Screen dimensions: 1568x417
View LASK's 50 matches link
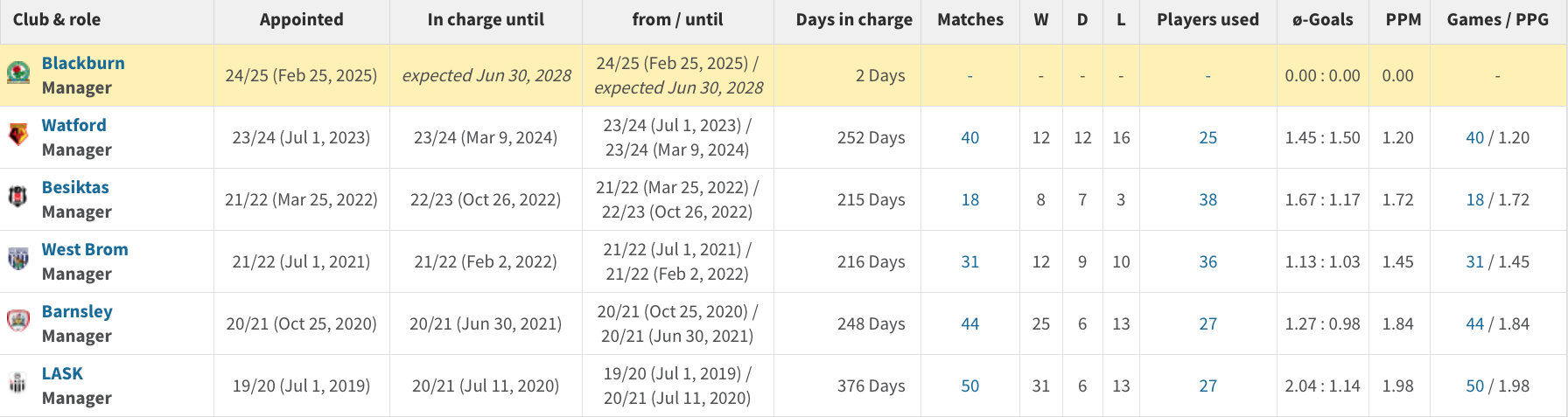click(x=970, y=386)
